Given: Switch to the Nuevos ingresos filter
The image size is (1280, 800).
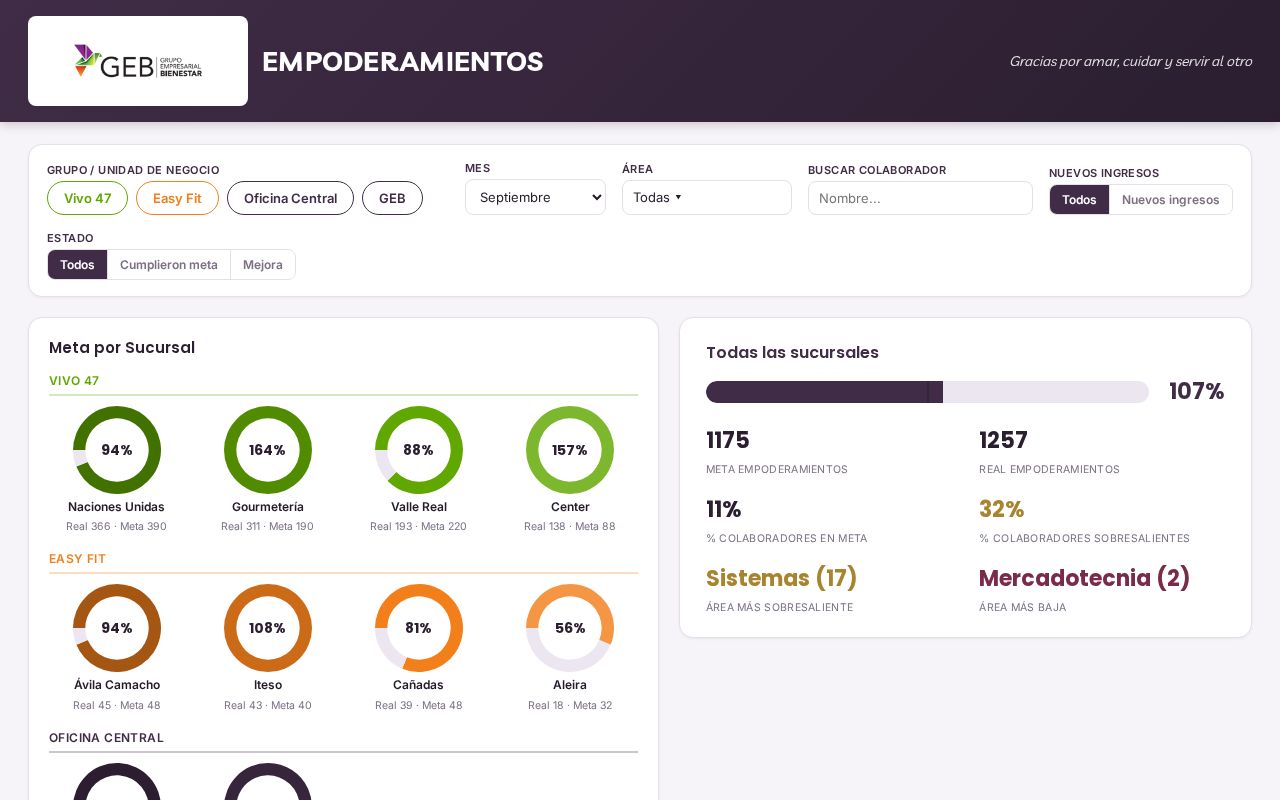Looking at the screenshot, I should (x=1171, y=199).
